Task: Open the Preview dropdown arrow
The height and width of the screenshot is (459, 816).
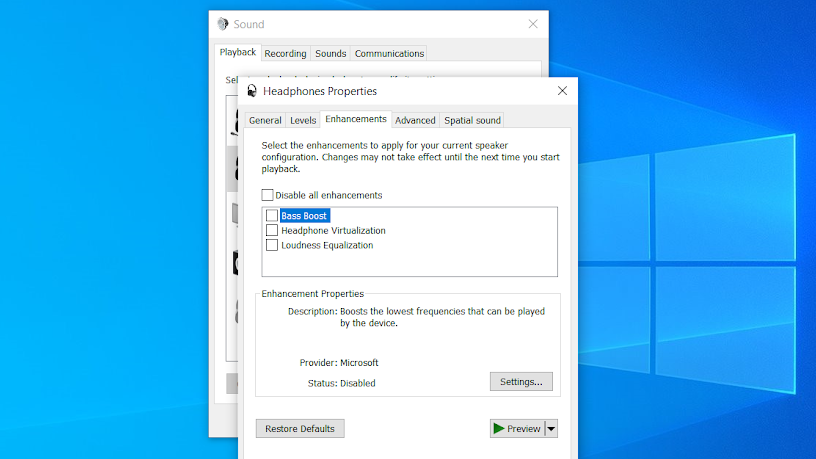Action: pyautogui.click(x=551, y=429)
